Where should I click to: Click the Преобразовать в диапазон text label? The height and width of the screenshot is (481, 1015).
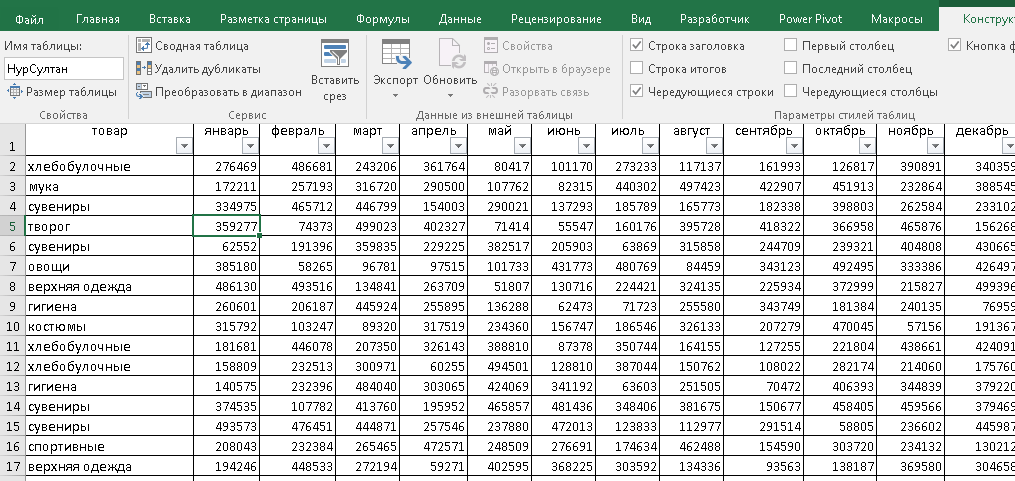pyautogui.click(x=229, y=93)
